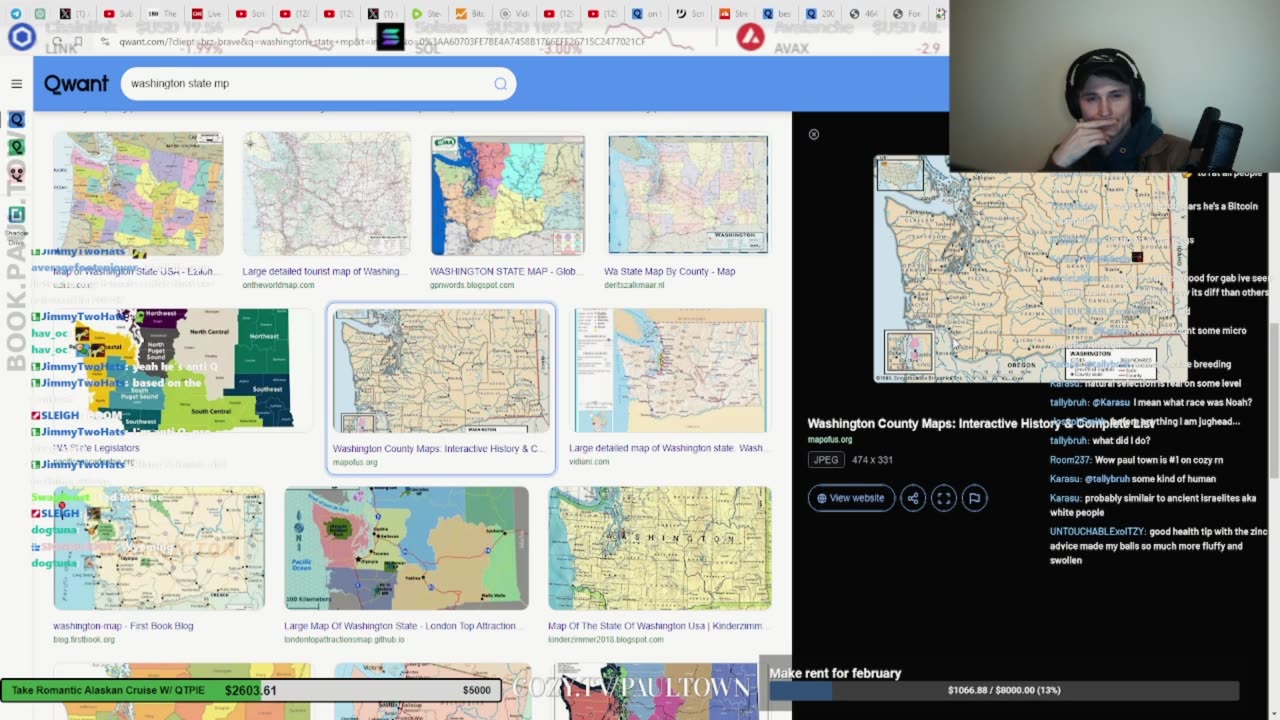Click the View website button
The image size is (1280, 720).
coord(851,498)
